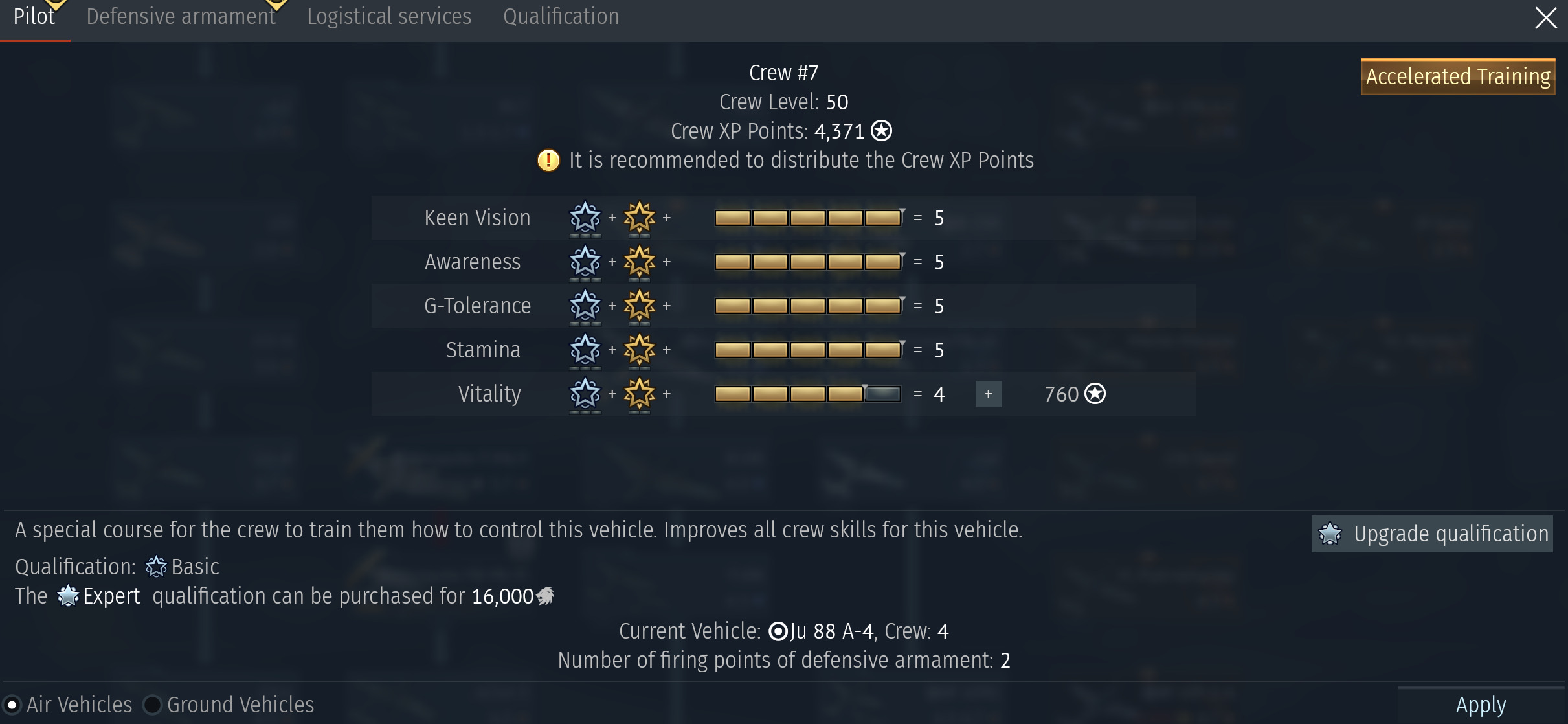1568x724 pixels.
Task: Click the Vitality skill progress bar
Action: tap(807, 394)
